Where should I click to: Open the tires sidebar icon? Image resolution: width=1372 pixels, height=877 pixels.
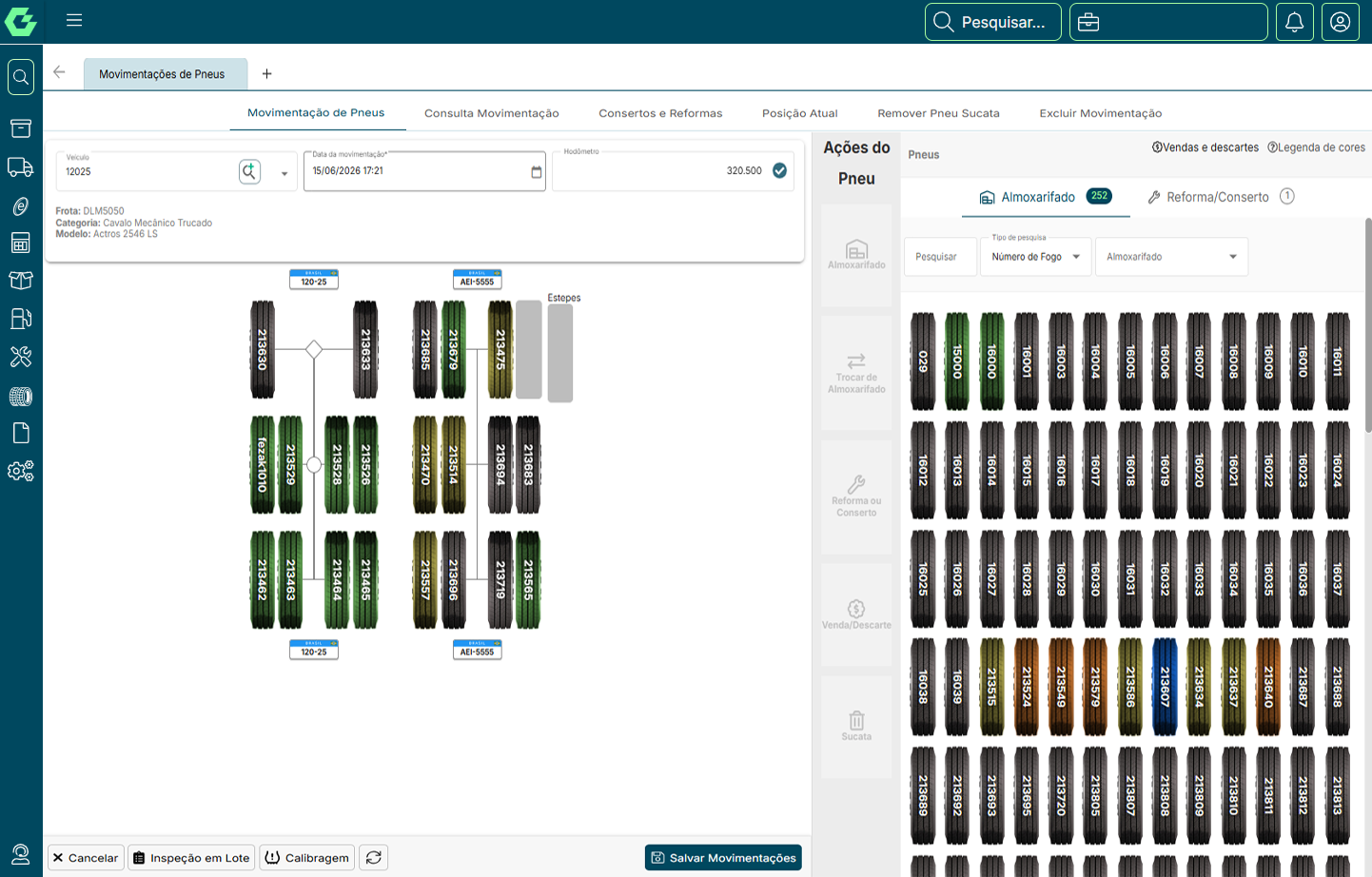pos(21,396)
